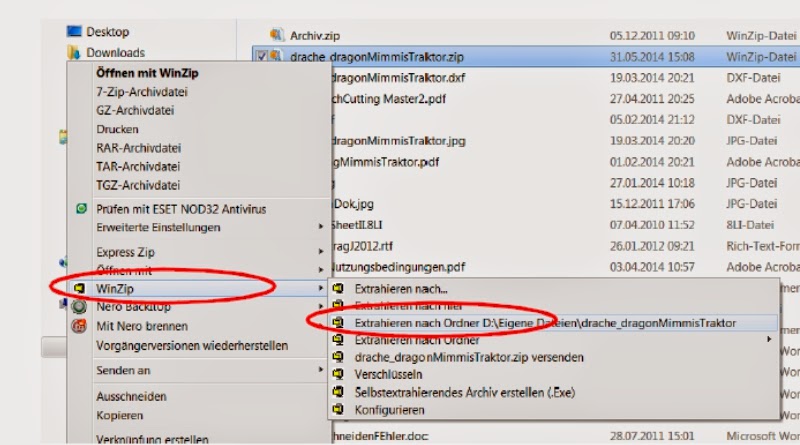Select 'Vorgängerversionen wiederherstellen'
The image size is (800, 445).
(192, 345)
